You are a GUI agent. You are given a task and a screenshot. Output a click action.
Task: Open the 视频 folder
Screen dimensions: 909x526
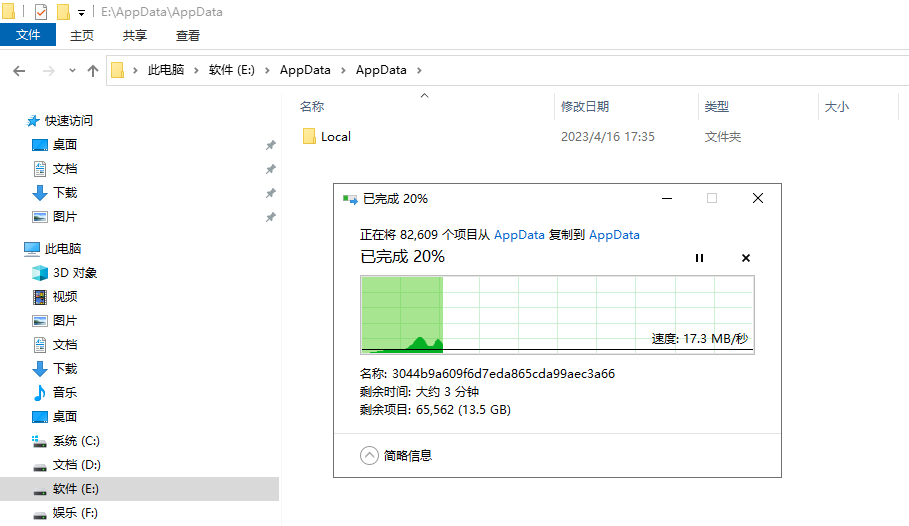[x=65, y=296]
